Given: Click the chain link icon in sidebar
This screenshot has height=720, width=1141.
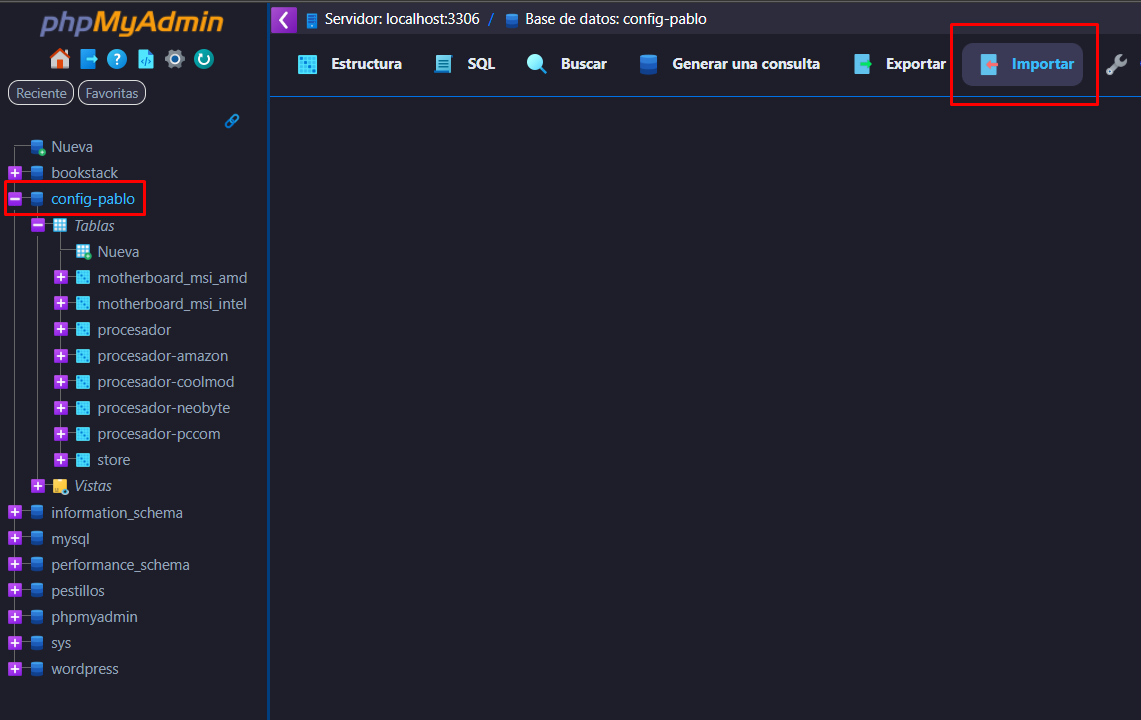Looking at the screenshot, I should (x=232, y=121).
